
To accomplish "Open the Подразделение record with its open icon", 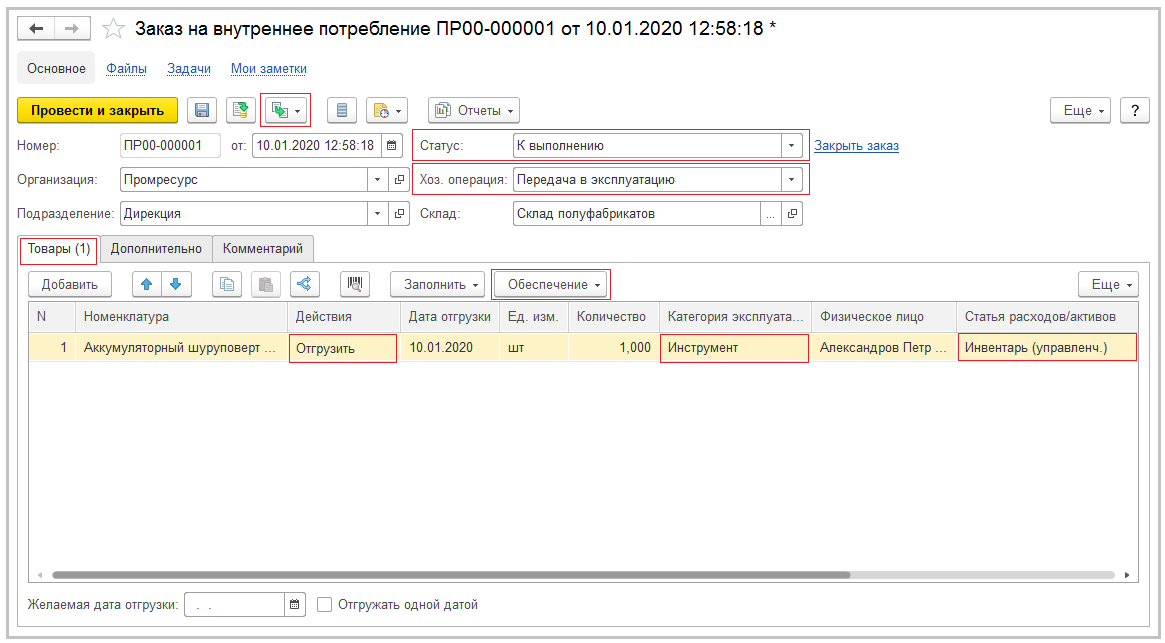I will pyautogui.click(x=399, y=214).
